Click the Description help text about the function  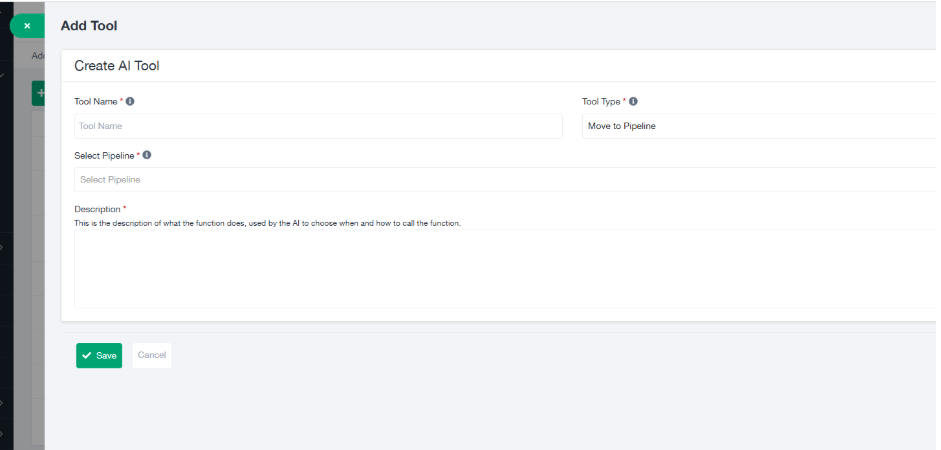tap(267, 223)
